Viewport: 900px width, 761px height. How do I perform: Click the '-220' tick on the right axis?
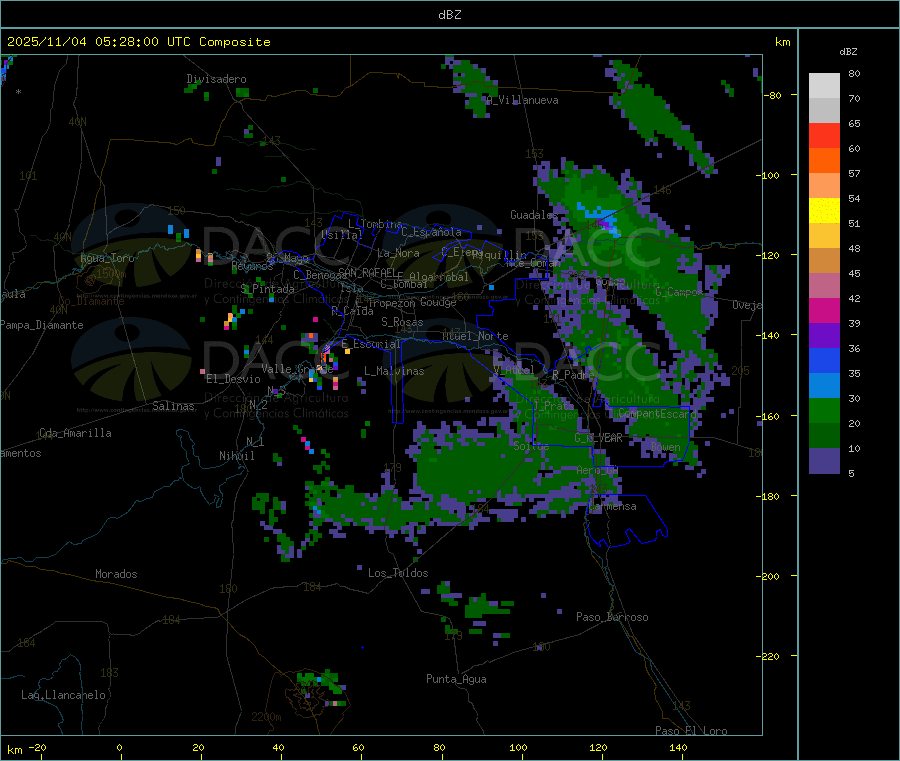[768, 656]
